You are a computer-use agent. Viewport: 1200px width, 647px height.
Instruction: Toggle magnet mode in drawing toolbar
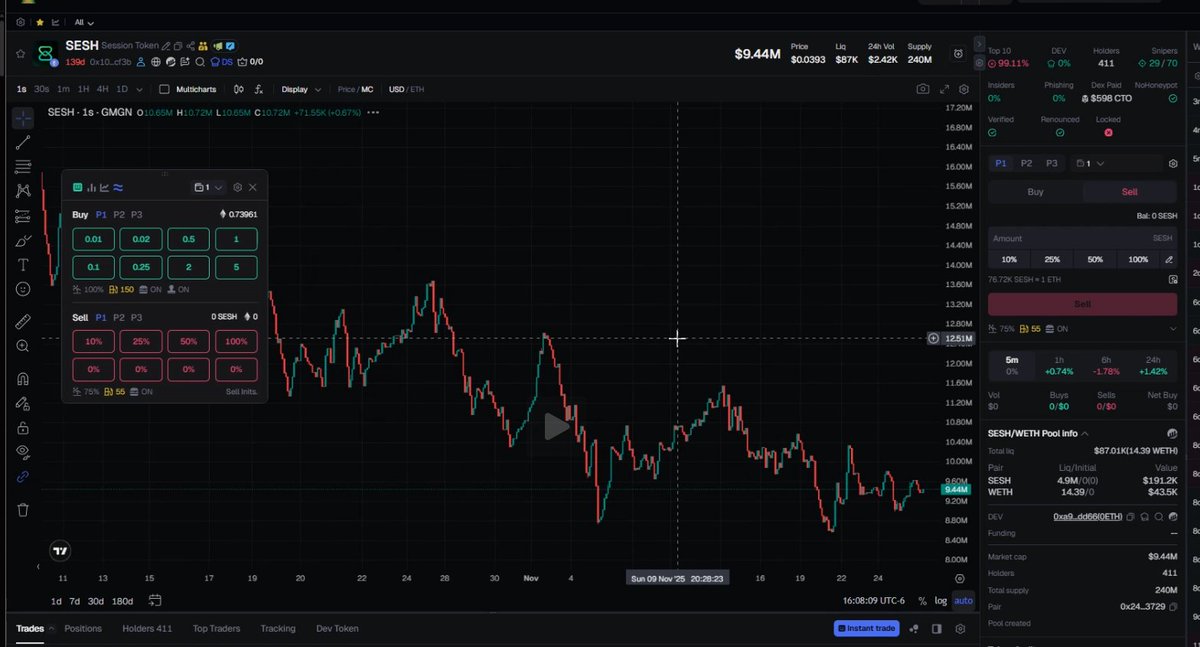tap(23, 378)
